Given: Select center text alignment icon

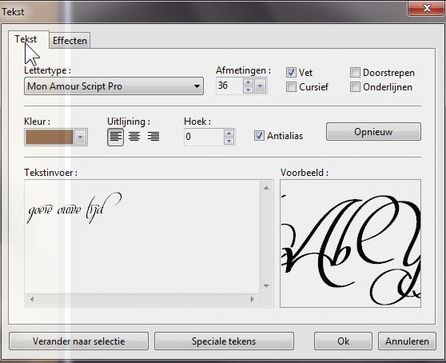Looking at the screenshot, I should pos(134,137).
